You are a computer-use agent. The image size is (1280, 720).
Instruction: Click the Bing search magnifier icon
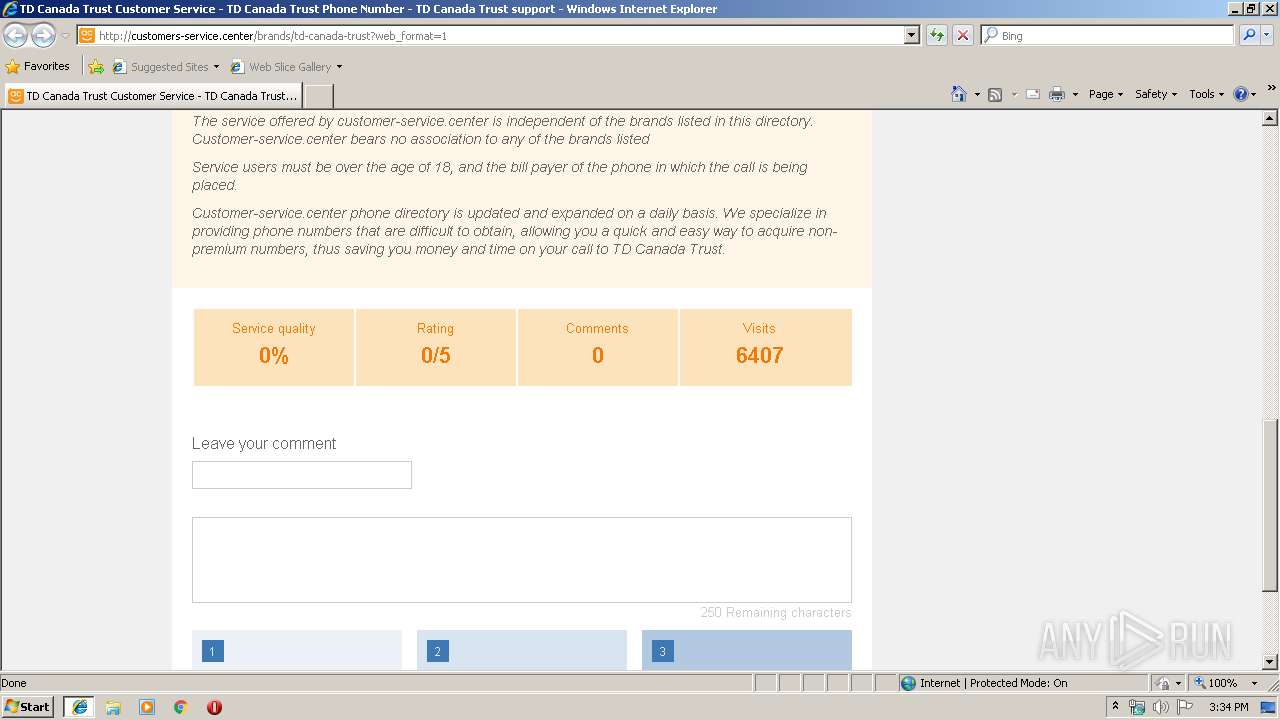(1249, 35)
